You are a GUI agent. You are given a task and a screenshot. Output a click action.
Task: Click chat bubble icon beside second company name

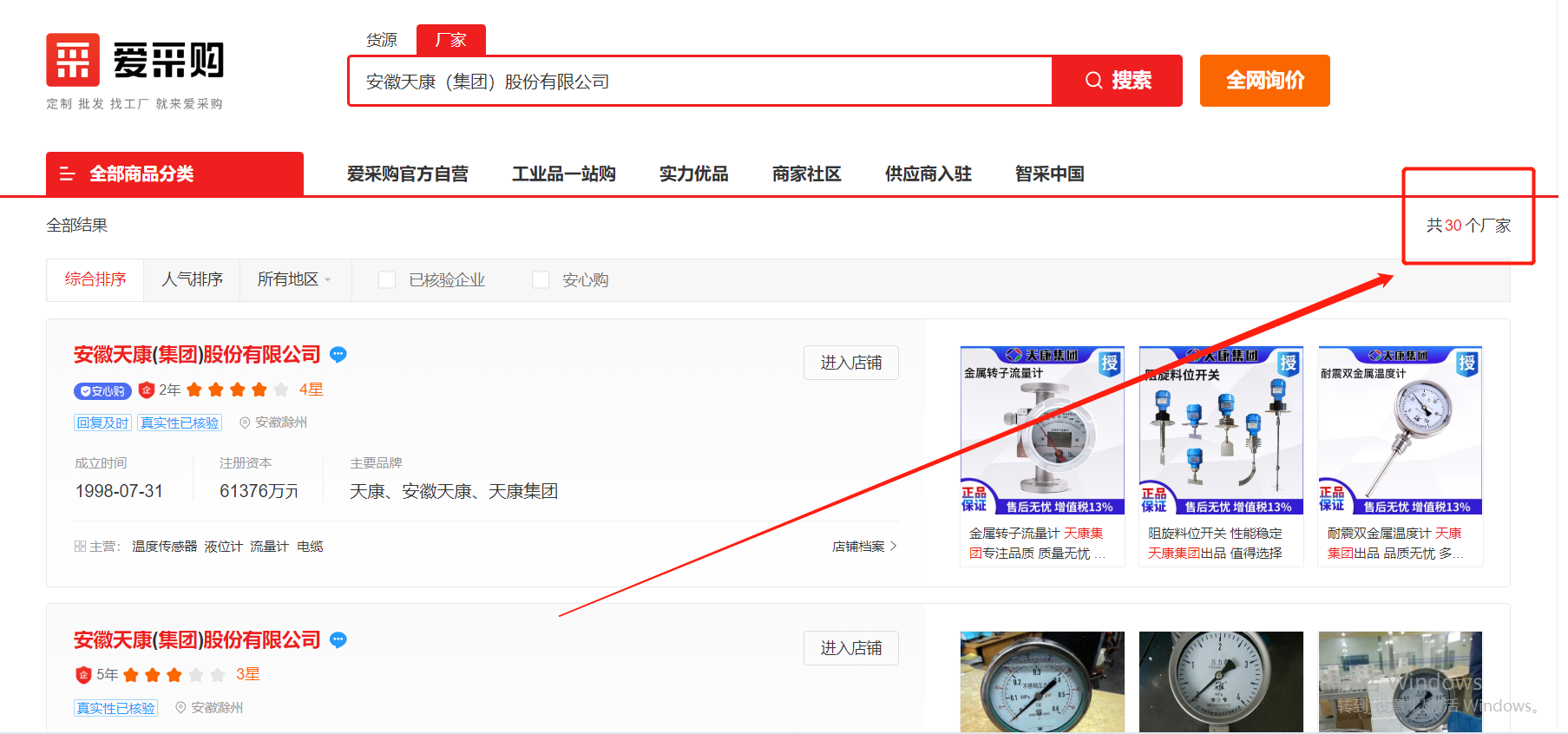click(x=338, y=640)
